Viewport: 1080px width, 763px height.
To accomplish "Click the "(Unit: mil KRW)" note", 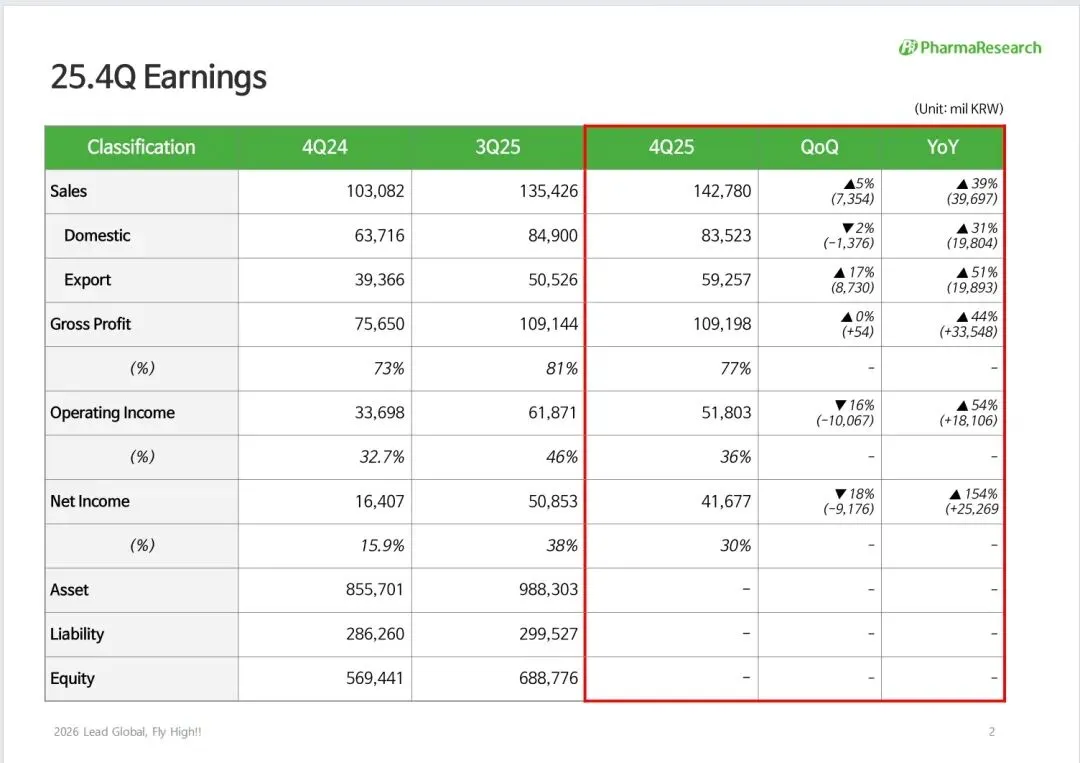I will (958, 108).
